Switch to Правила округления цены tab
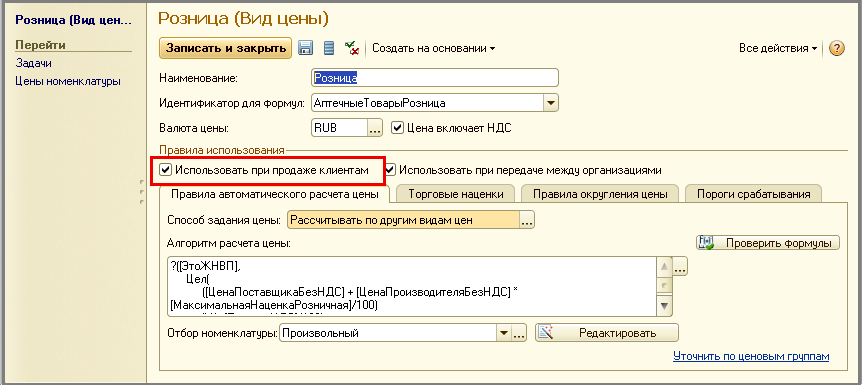The width and height of the screenshot is (862, 385). tap(600, 194)
